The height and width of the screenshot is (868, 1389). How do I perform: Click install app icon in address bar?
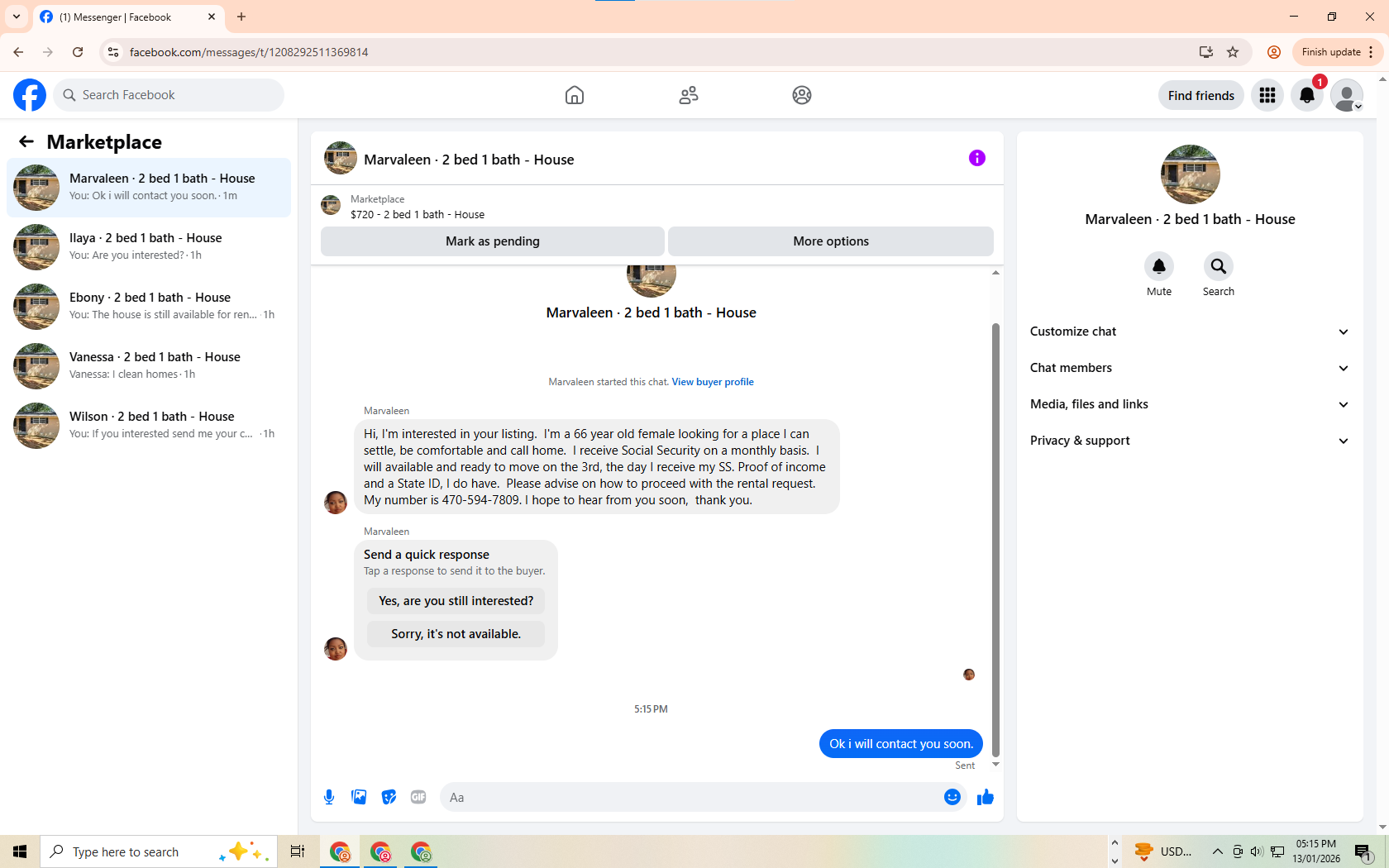coord(1206,52)
